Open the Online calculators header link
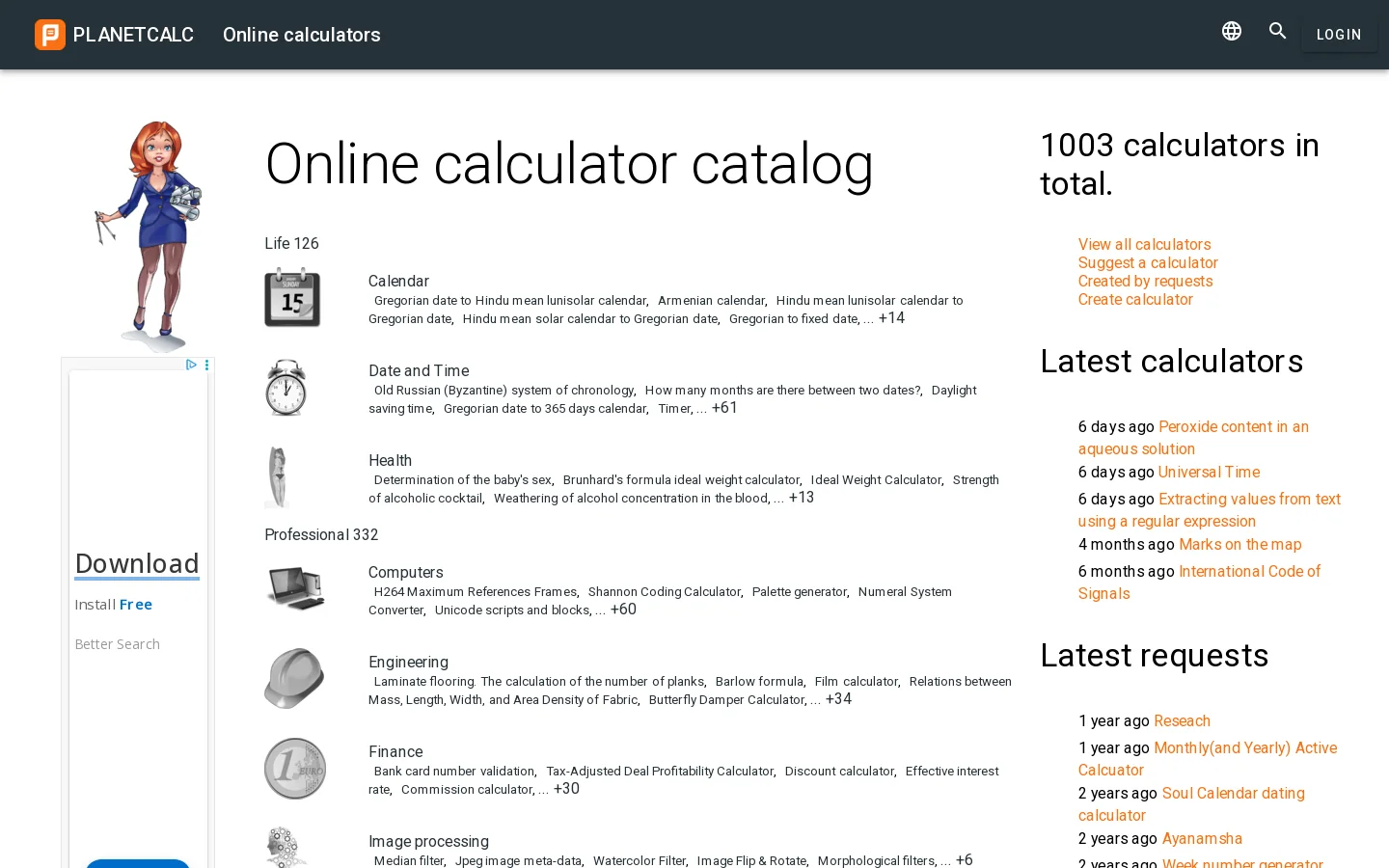1389x868 pixels. tap(302, 35)
